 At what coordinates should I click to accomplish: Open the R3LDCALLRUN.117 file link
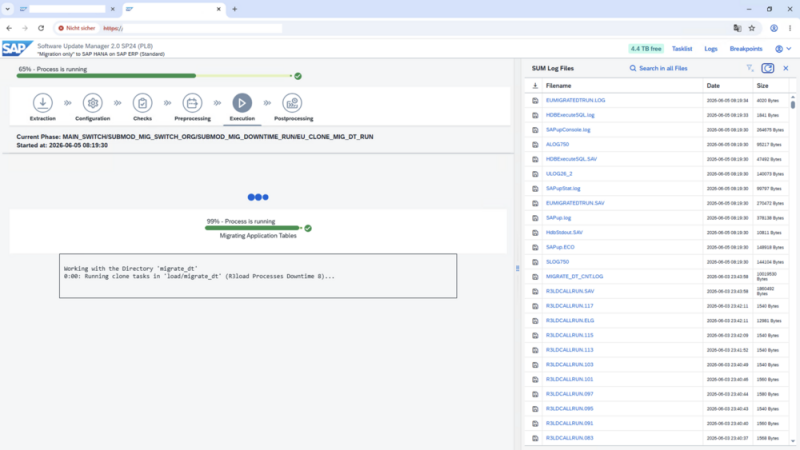coord(569,306)
